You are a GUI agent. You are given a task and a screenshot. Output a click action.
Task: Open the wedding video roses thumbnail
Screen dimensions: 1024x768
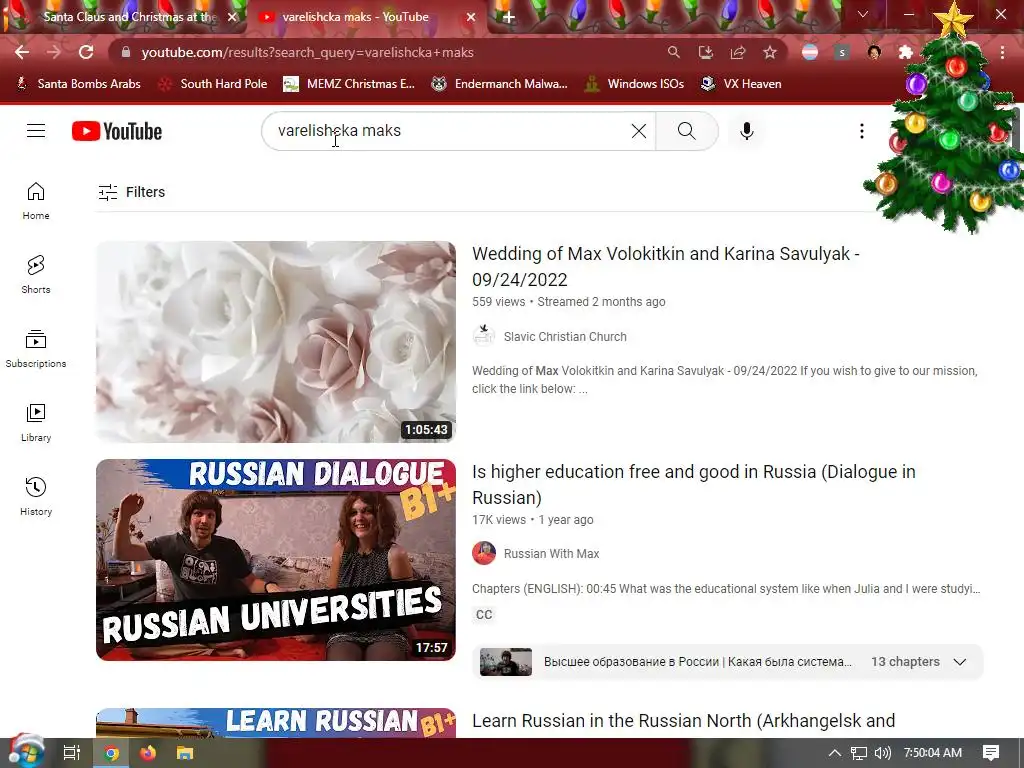click(276, 342)
